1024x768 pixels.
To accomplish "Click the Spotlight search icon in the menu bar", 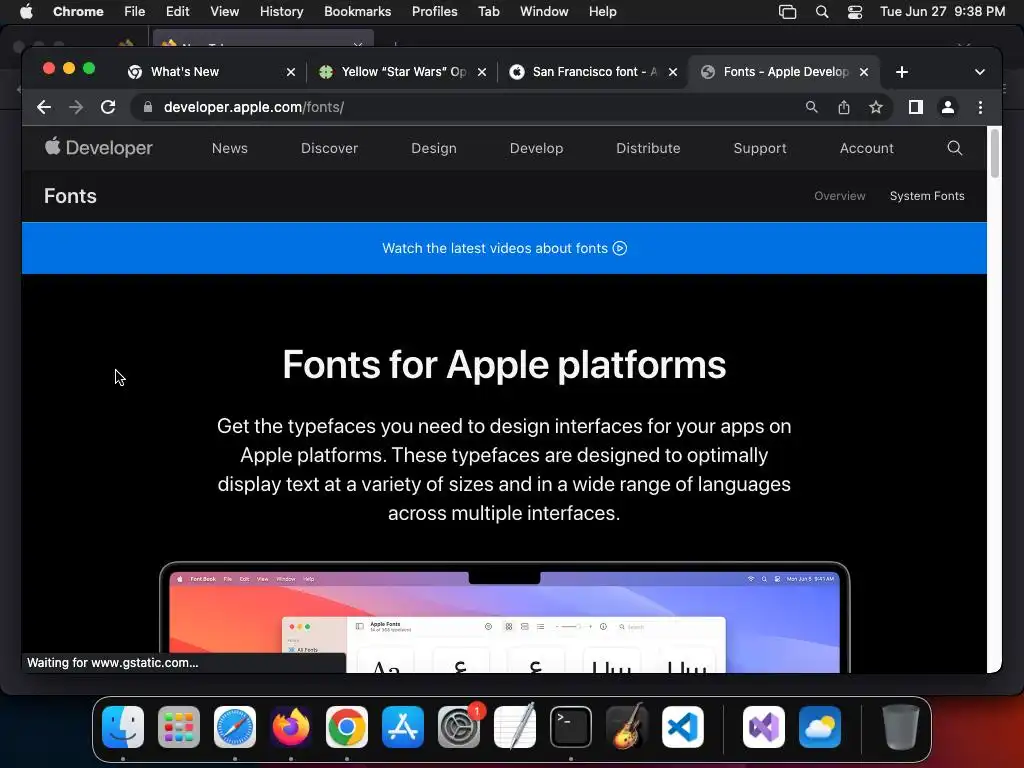I will (822, 12).
